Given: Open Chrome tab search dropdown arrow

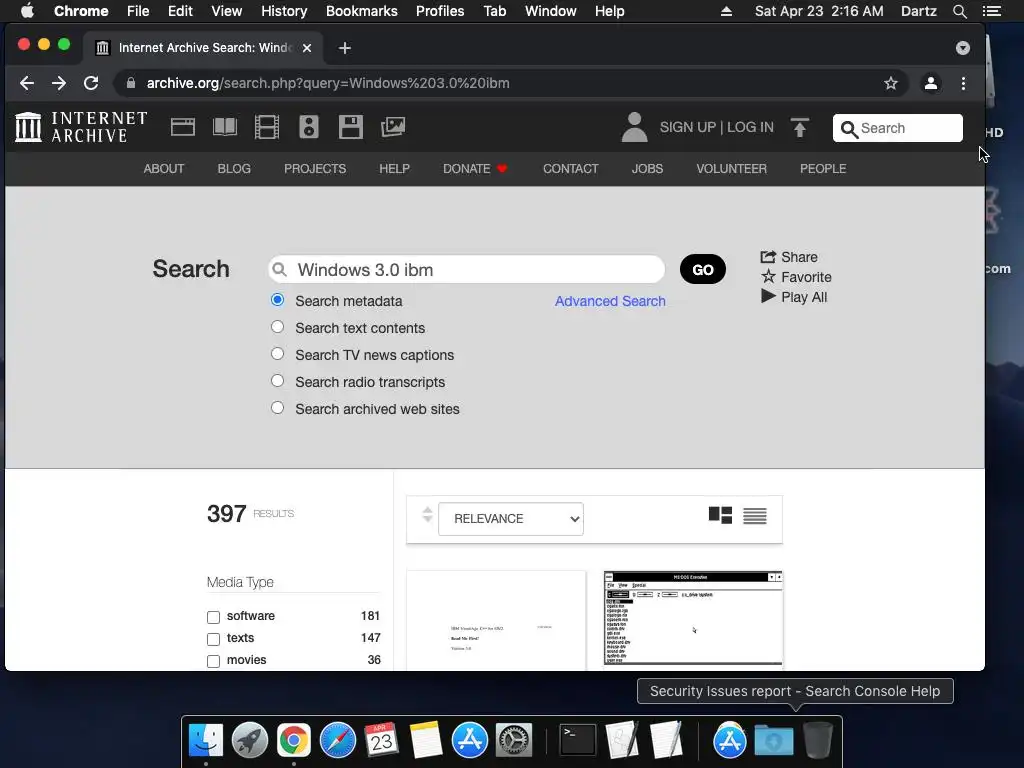Looking at the screenshot, I should [963, 48].
